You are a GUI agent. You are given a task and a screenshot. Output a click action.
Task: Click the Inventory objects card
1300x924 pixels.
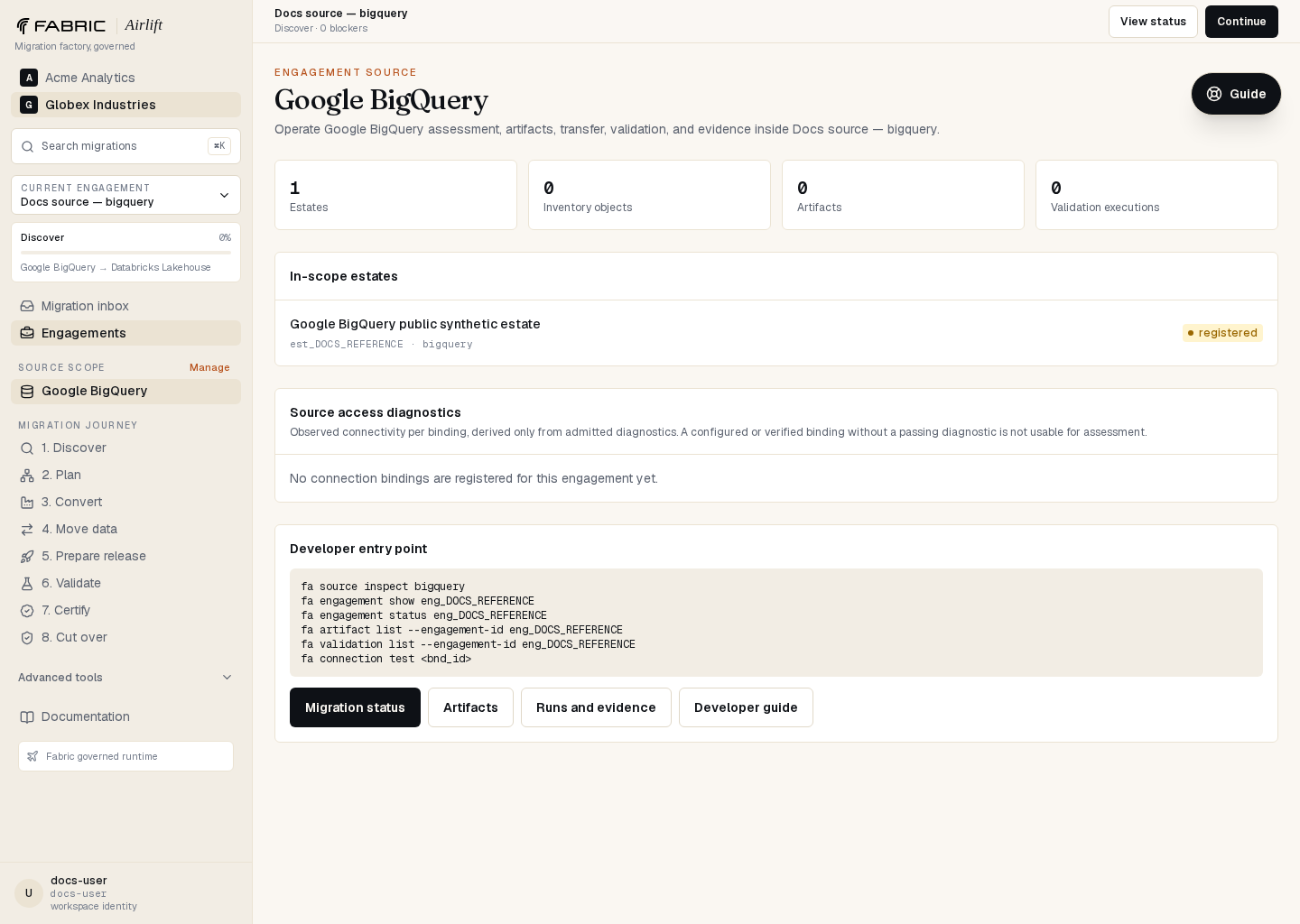(649, 195)
